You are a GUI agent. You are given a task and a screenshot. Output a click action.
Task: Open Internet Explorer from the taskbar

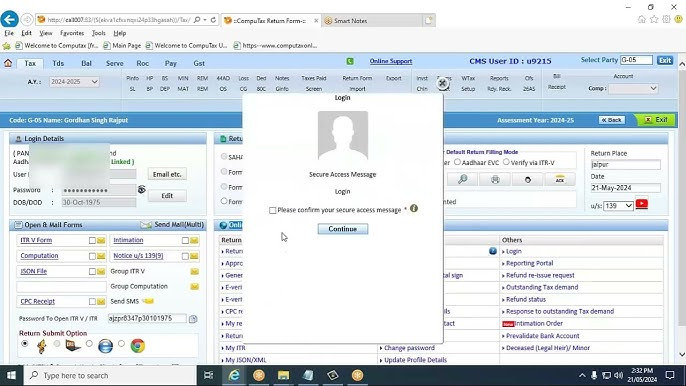point(234,375)
